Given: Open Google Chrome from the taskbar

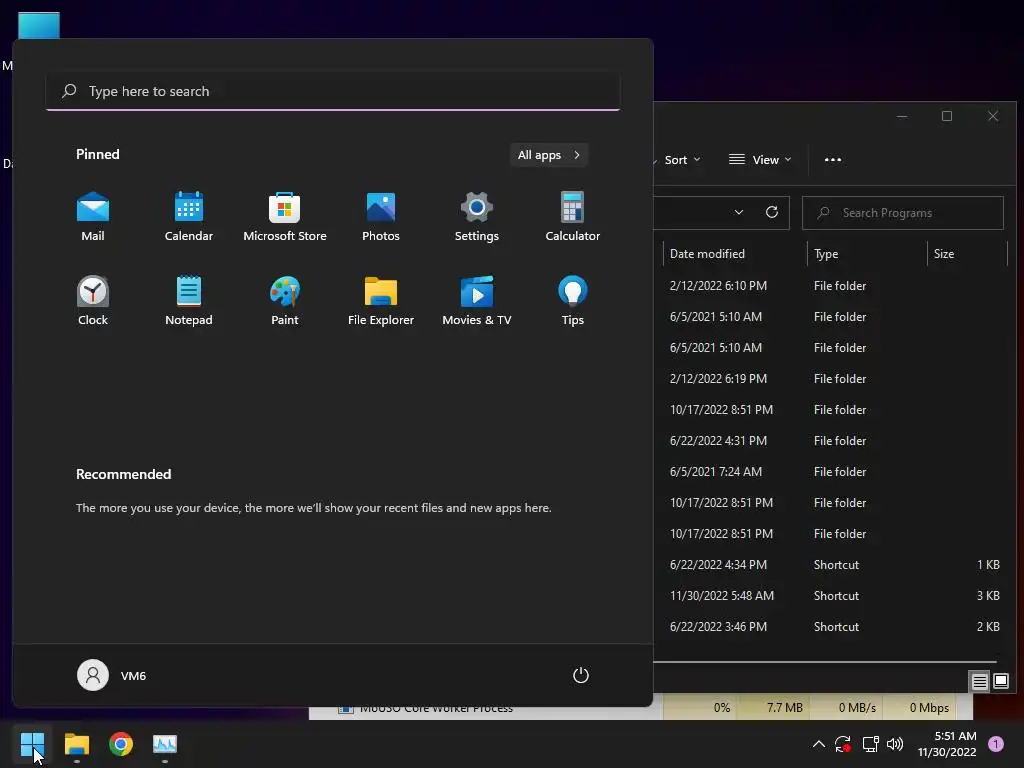Looking at the screenshot, I should point(121,744).
